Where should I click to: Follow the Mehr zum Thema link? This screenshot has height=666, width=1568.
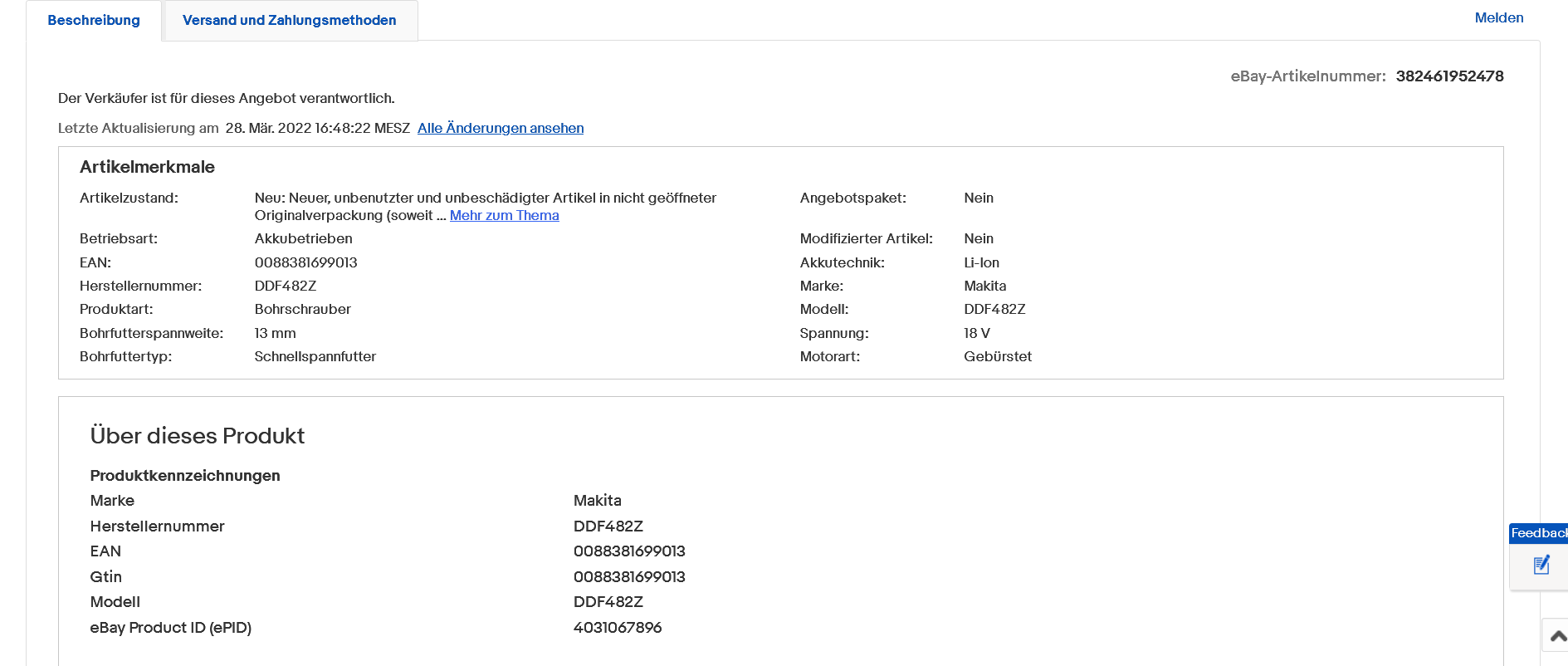pos(504,215)
